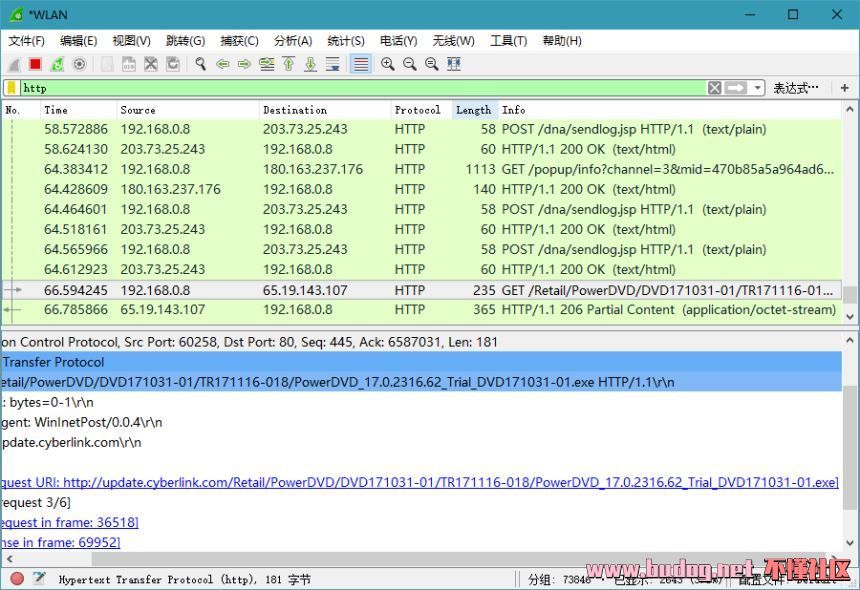Clear the http display filter
This screenshot has height=590, width=860.
(x=714, y=88)
